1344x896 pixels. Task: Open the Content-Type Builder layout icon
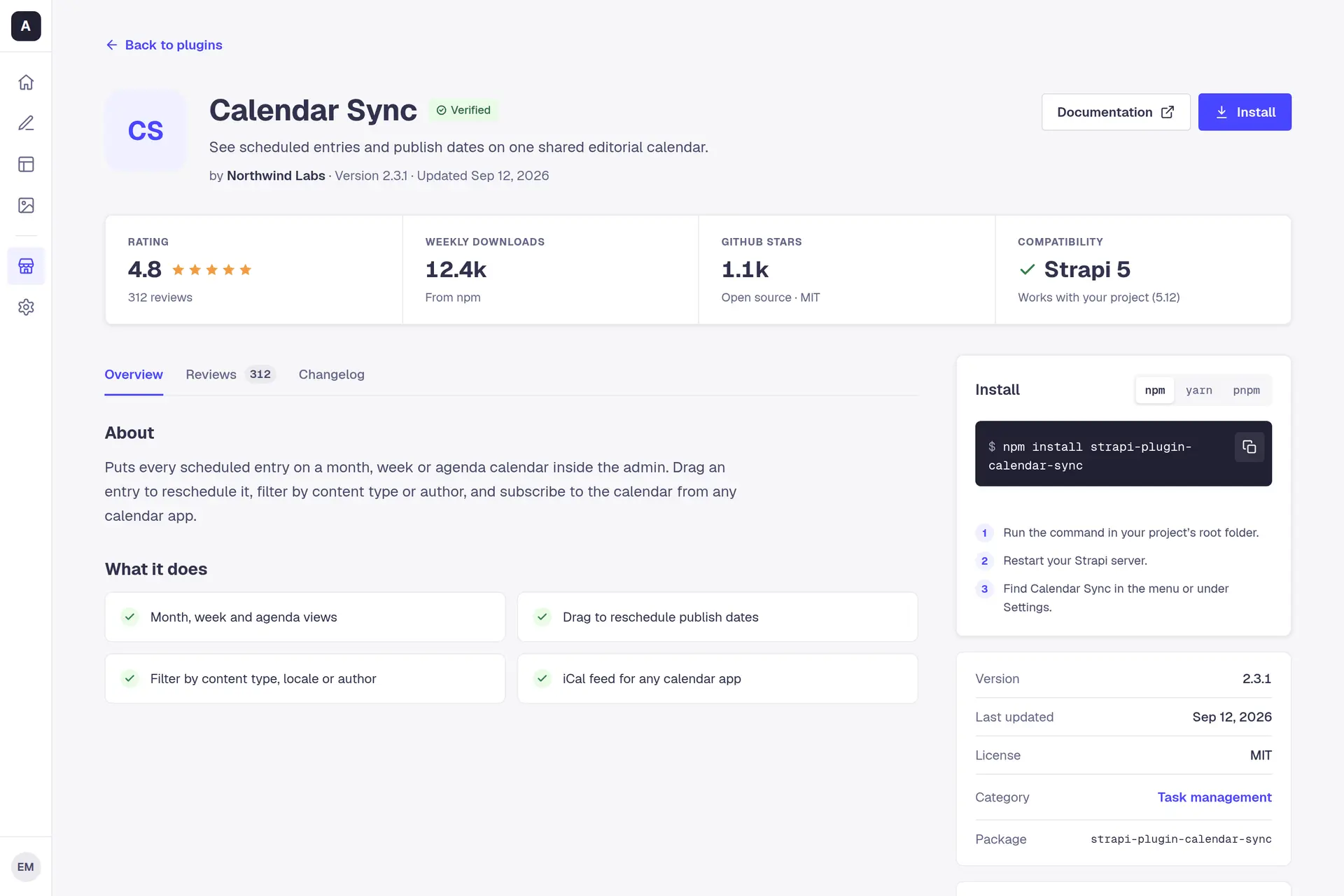click(x=26, y=164)
